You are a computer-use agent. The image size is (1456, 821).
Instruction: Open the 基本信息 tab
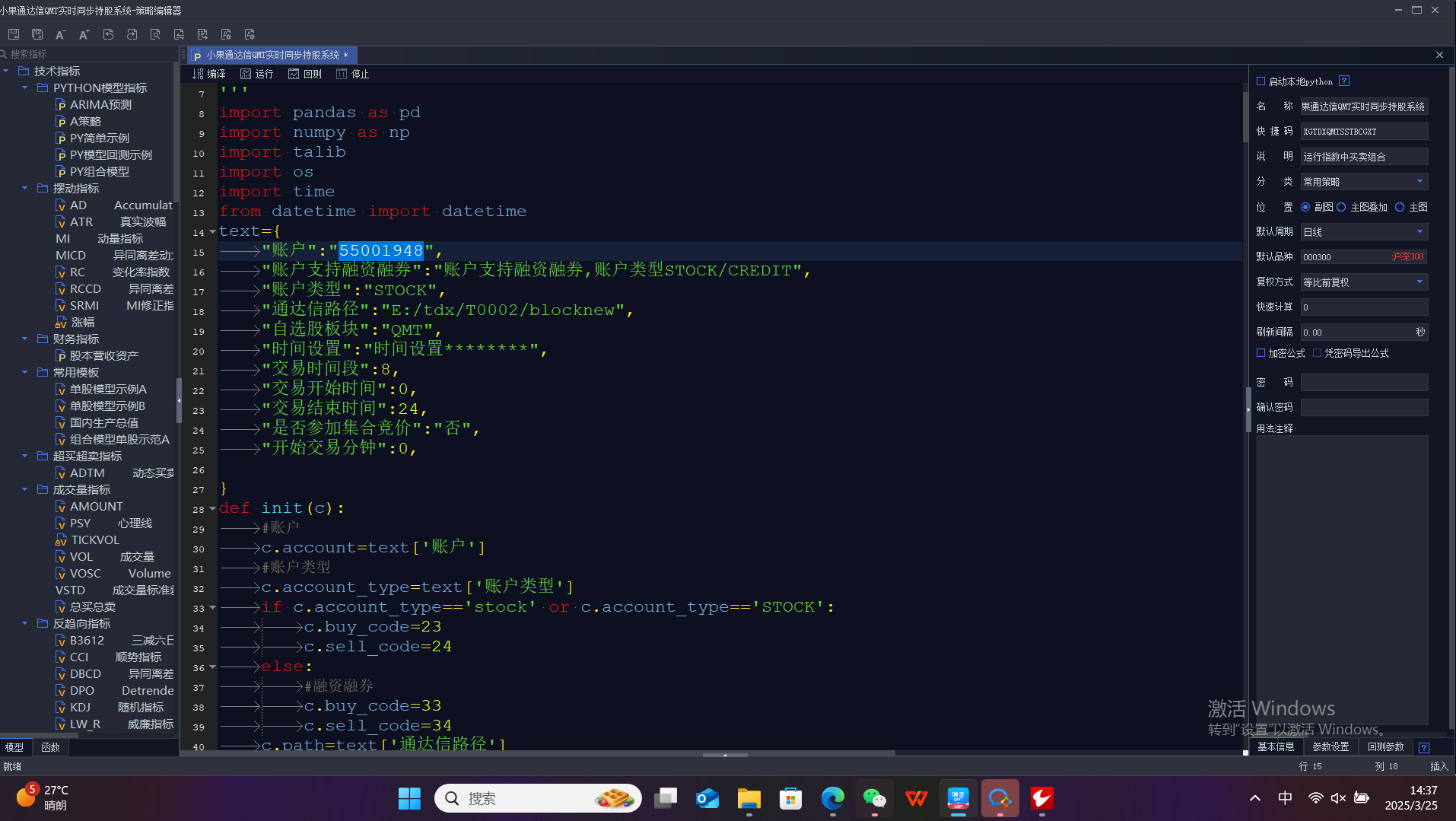pyautogui.click(x=1276, y=747)
